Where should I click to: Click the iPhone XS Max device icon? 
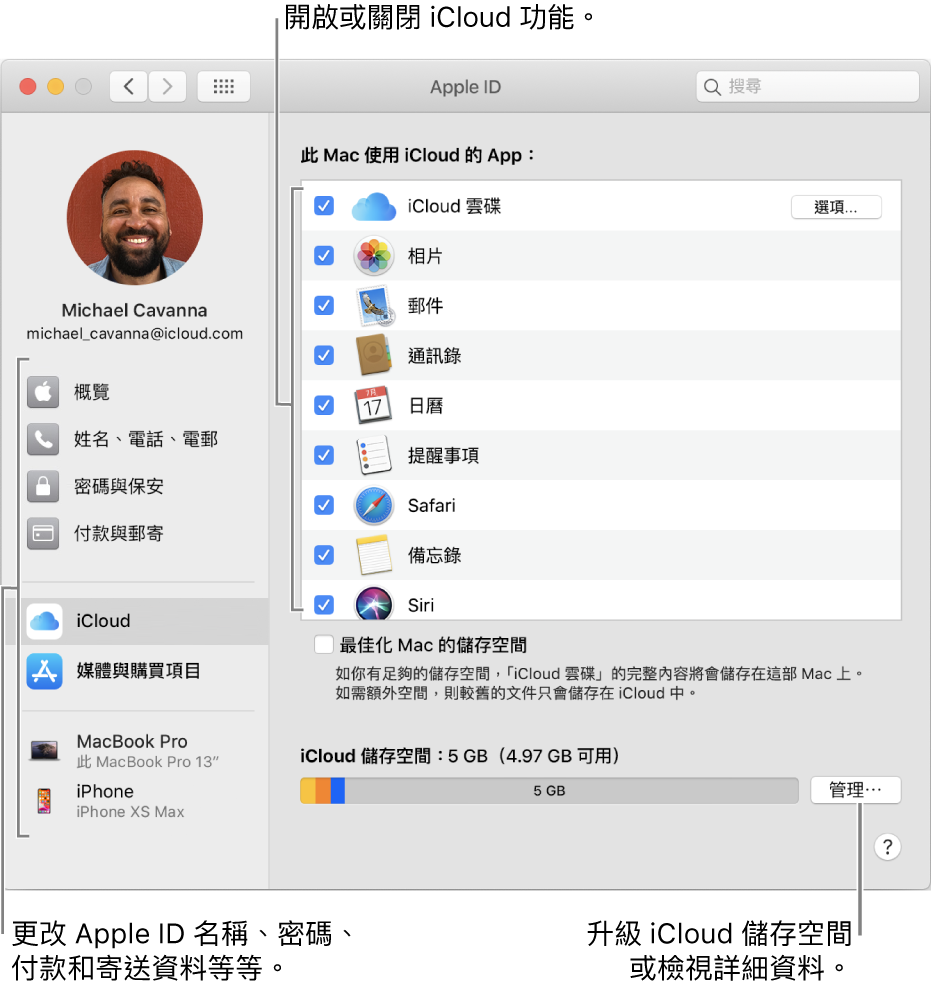(x=44, y=801)
